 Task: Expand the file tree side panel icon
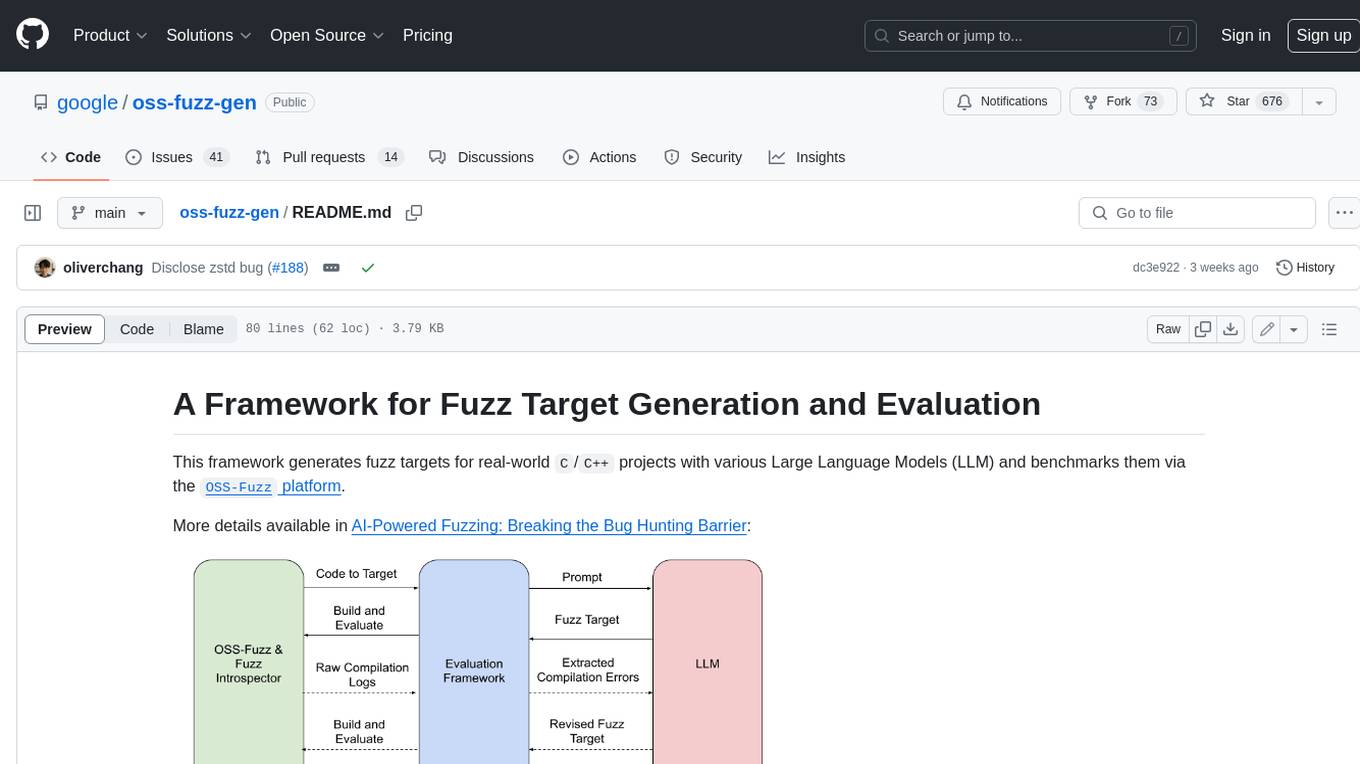(32, 213)
